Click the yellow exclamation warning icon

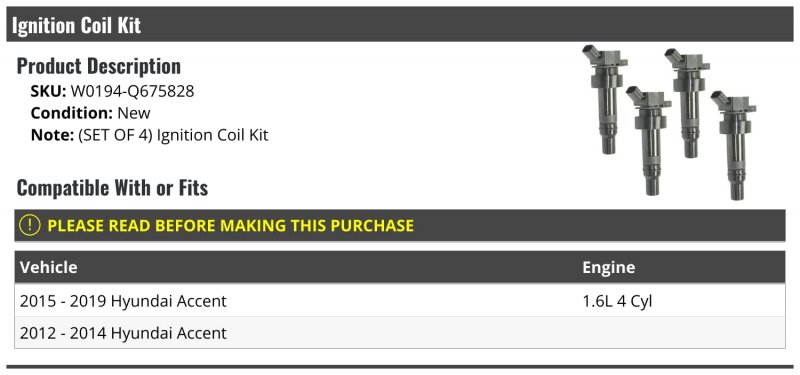(30, 225)
